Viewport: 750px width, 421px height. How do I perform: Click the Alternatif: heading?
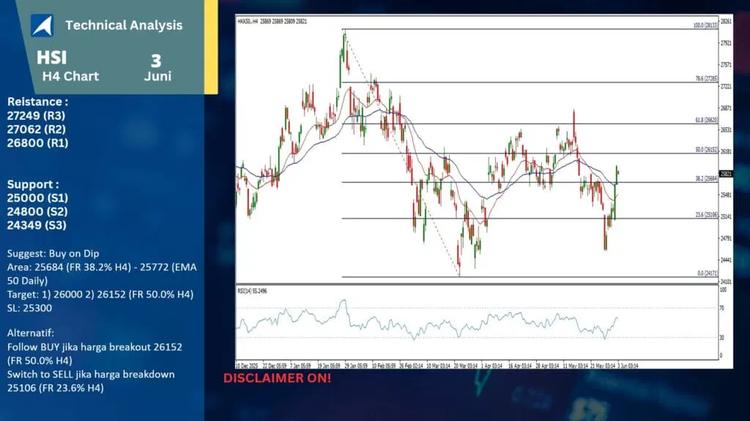click(31, 332)
